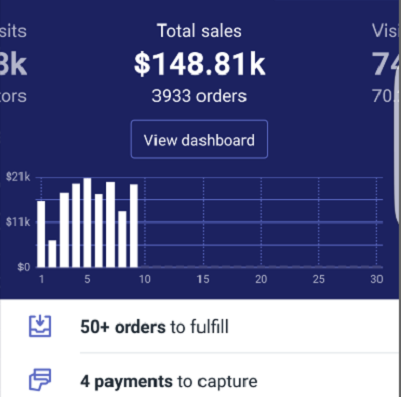Open the 50+ orders to fulfill link

click(x=154, y=327)
